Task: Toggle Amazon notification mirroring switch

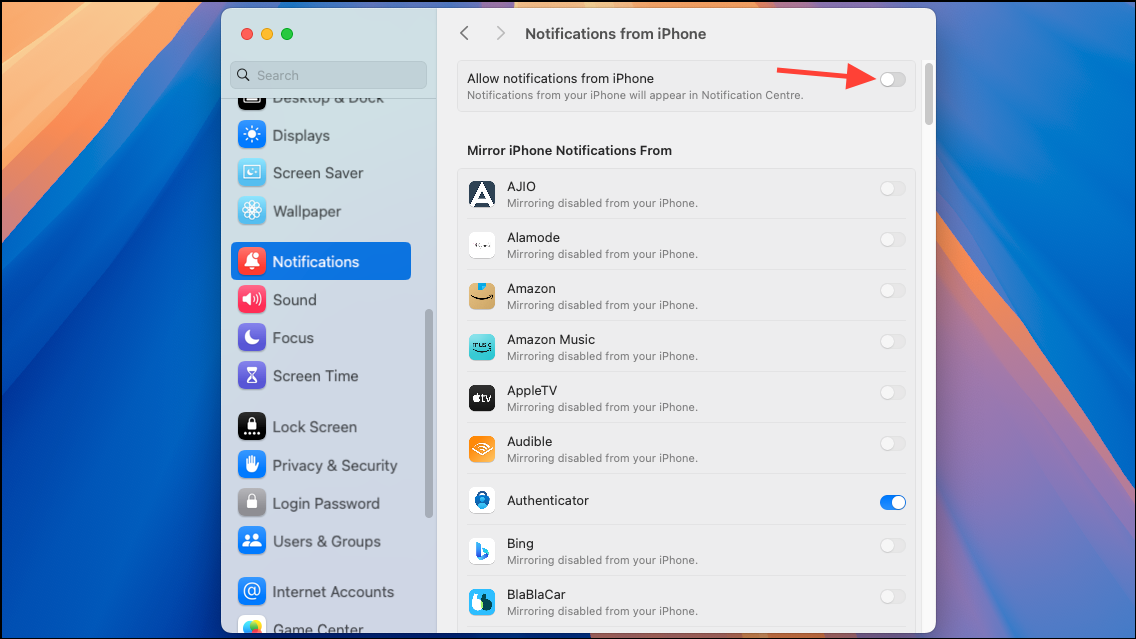Action: pos(893,291)
